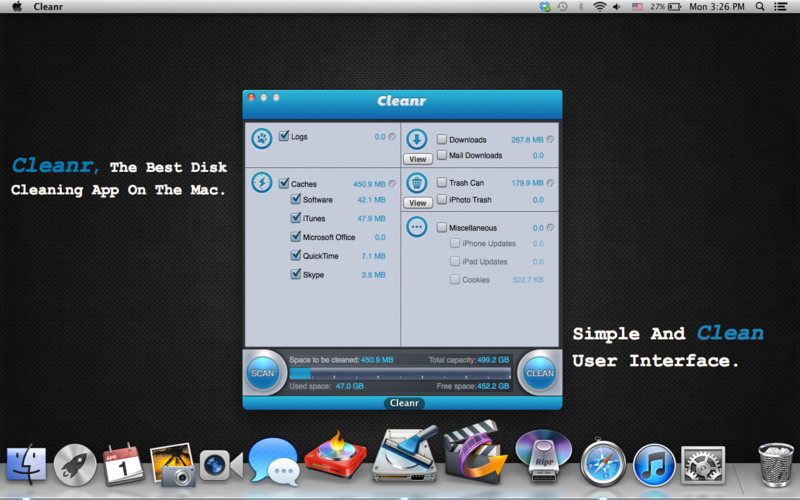Open Notification Center list icon
800x500 pixels.
click(x=780, y=7)
